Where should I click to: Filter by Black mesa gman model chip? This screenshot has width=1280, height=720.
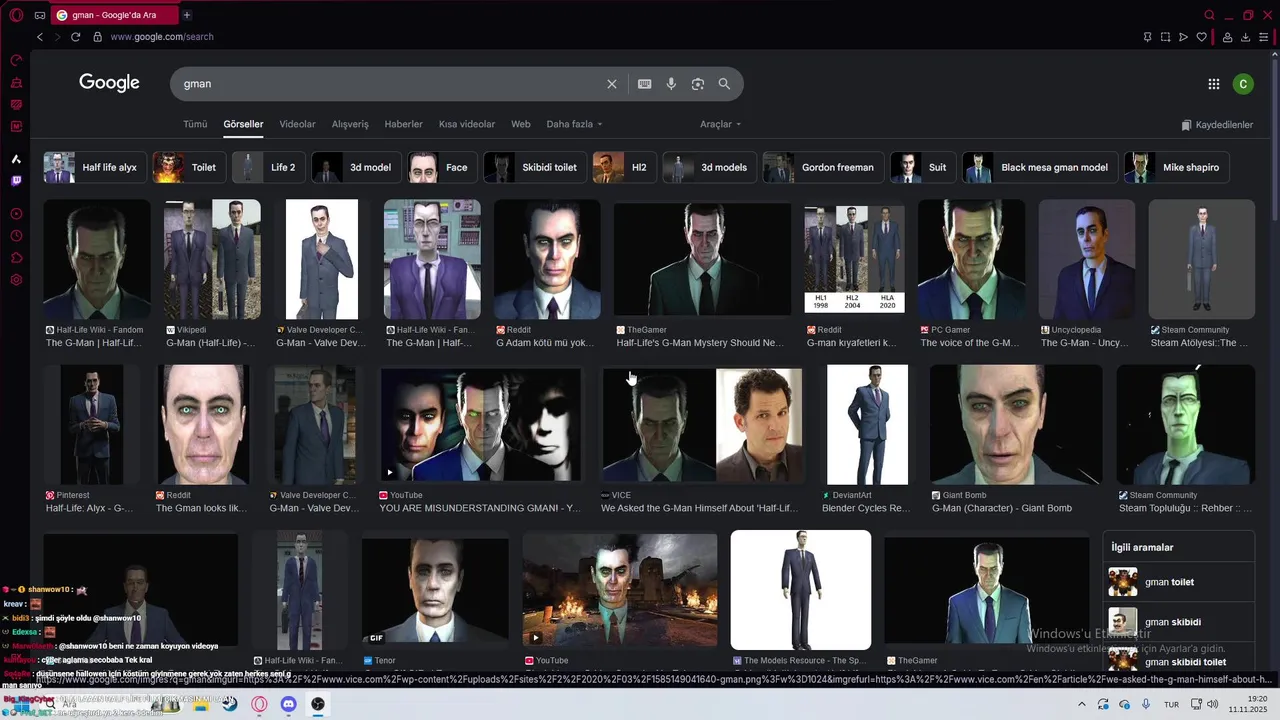coord(1039,167)
